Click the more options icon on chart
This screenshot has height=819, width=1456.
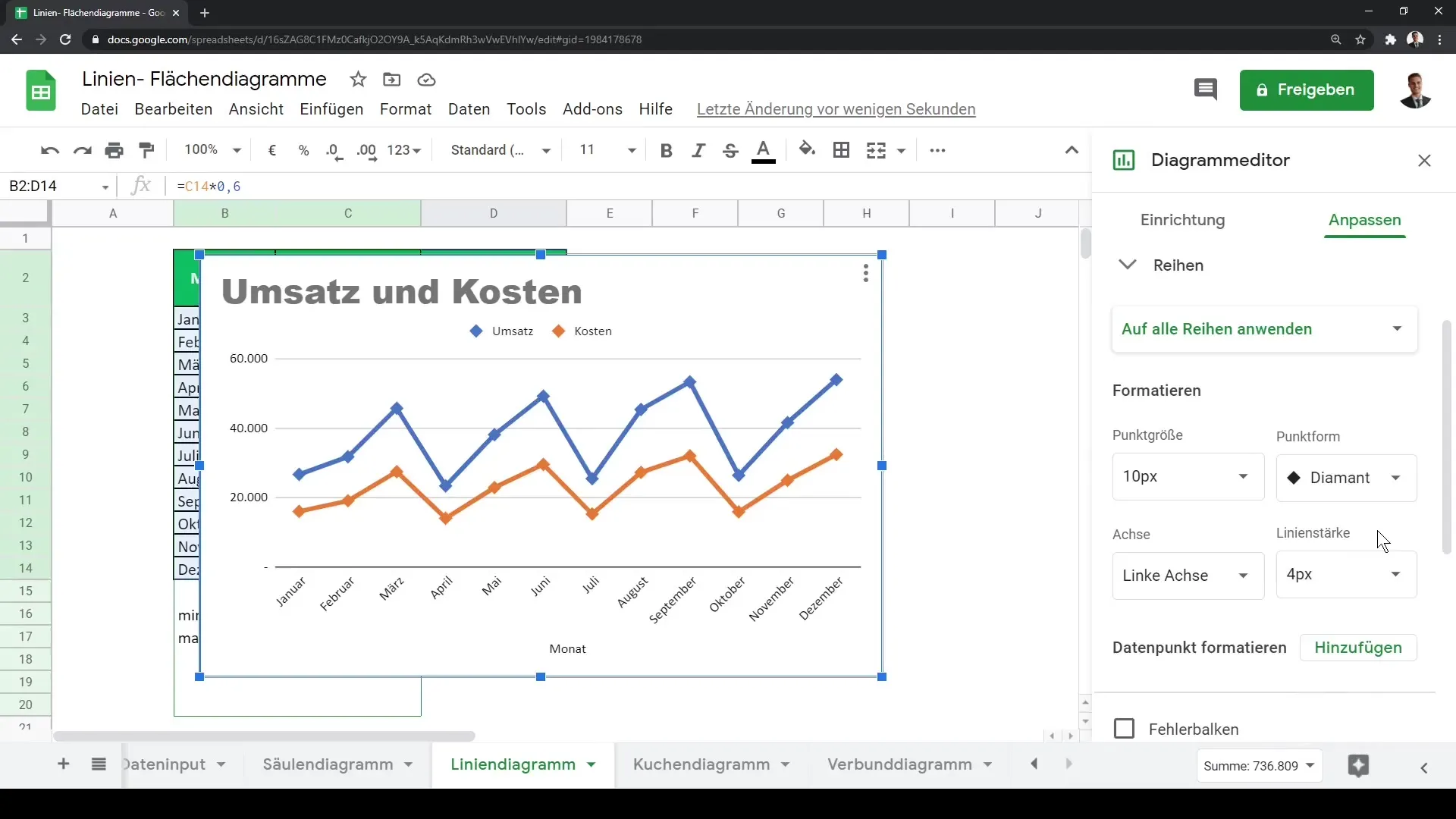point(866,273)
